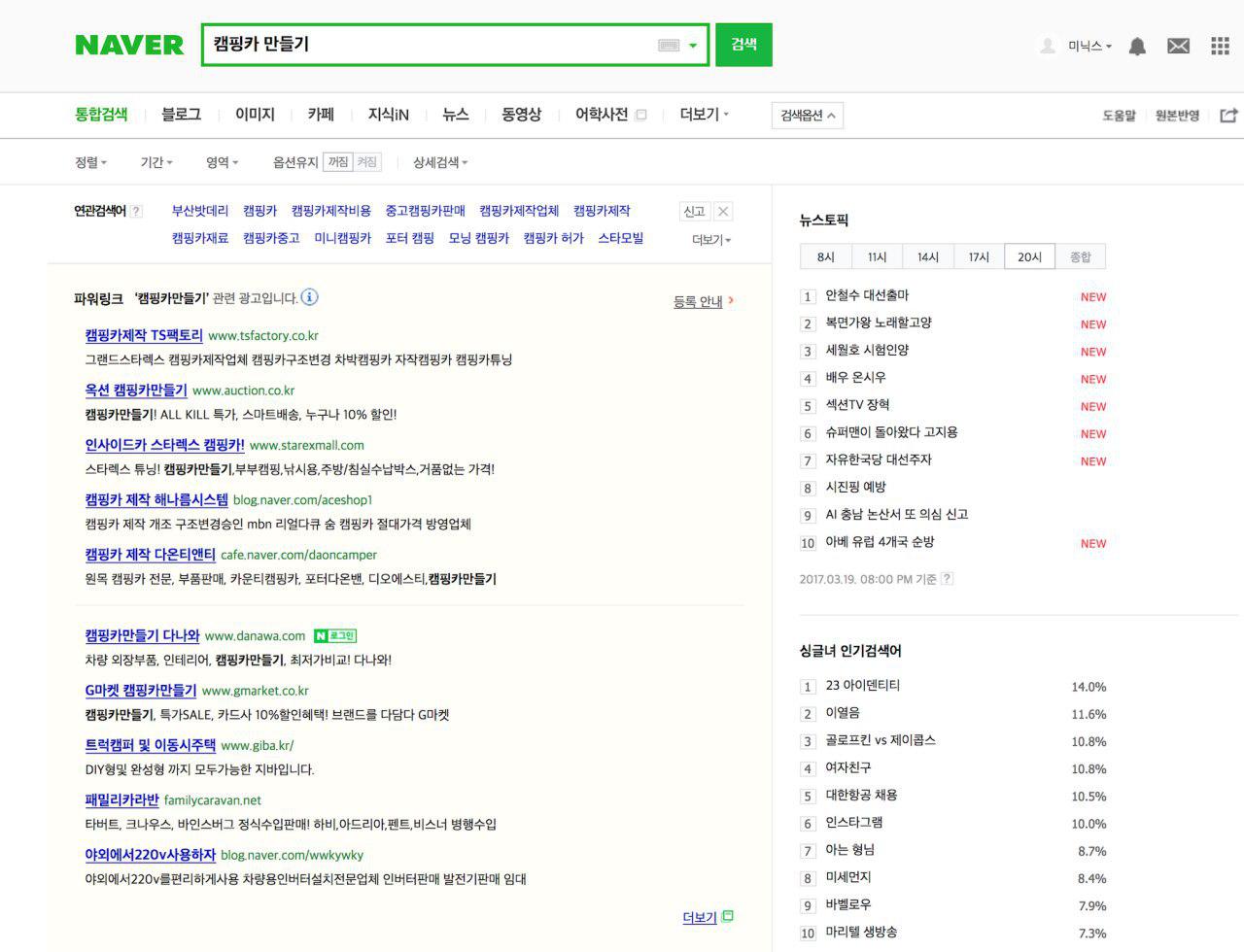Select the 20시 news topic tab
The image size is (1244, 952).
(x=1029, y=256)
